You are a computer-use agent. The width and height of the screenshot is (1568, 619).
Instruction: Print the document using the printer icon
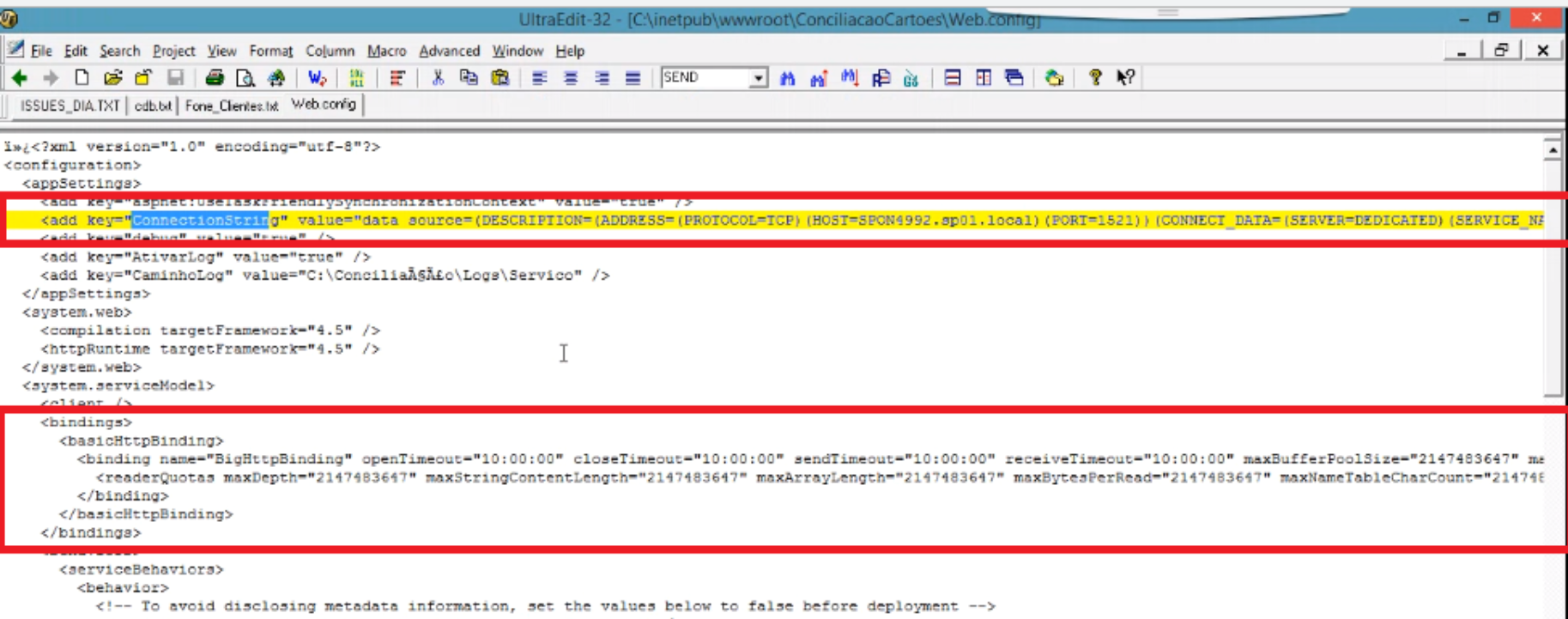coord(215,78)
